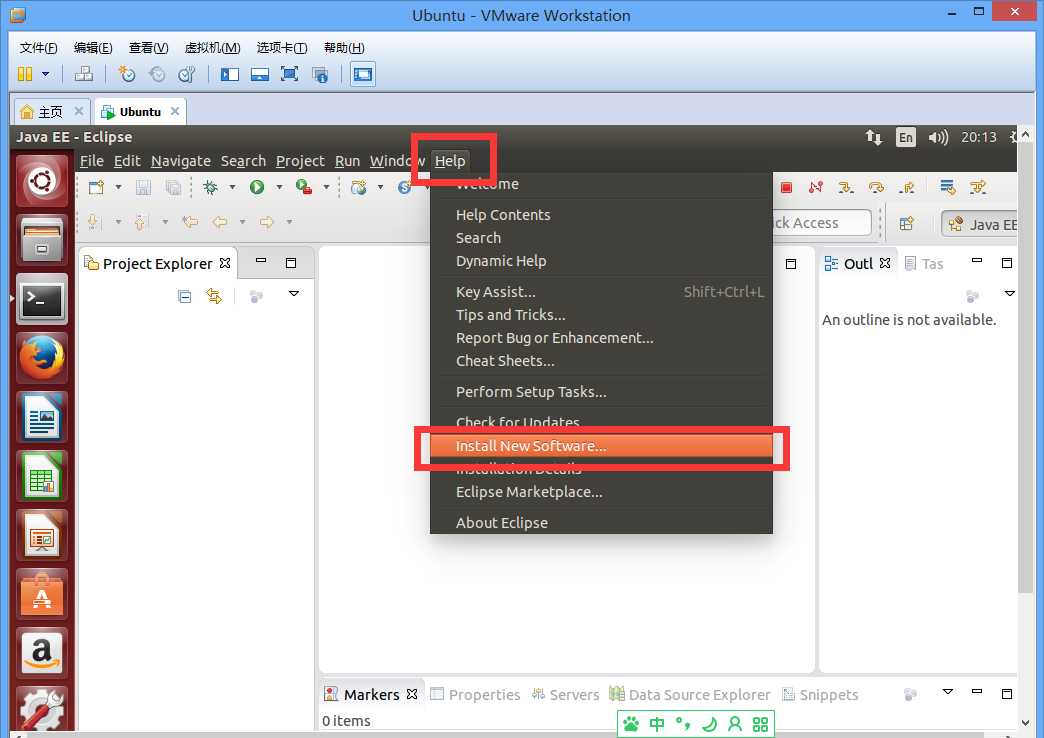The width and height of the screenshot is (1044, 738).
Task: Click the Disconnect debug icon
Action: point(816,188)
